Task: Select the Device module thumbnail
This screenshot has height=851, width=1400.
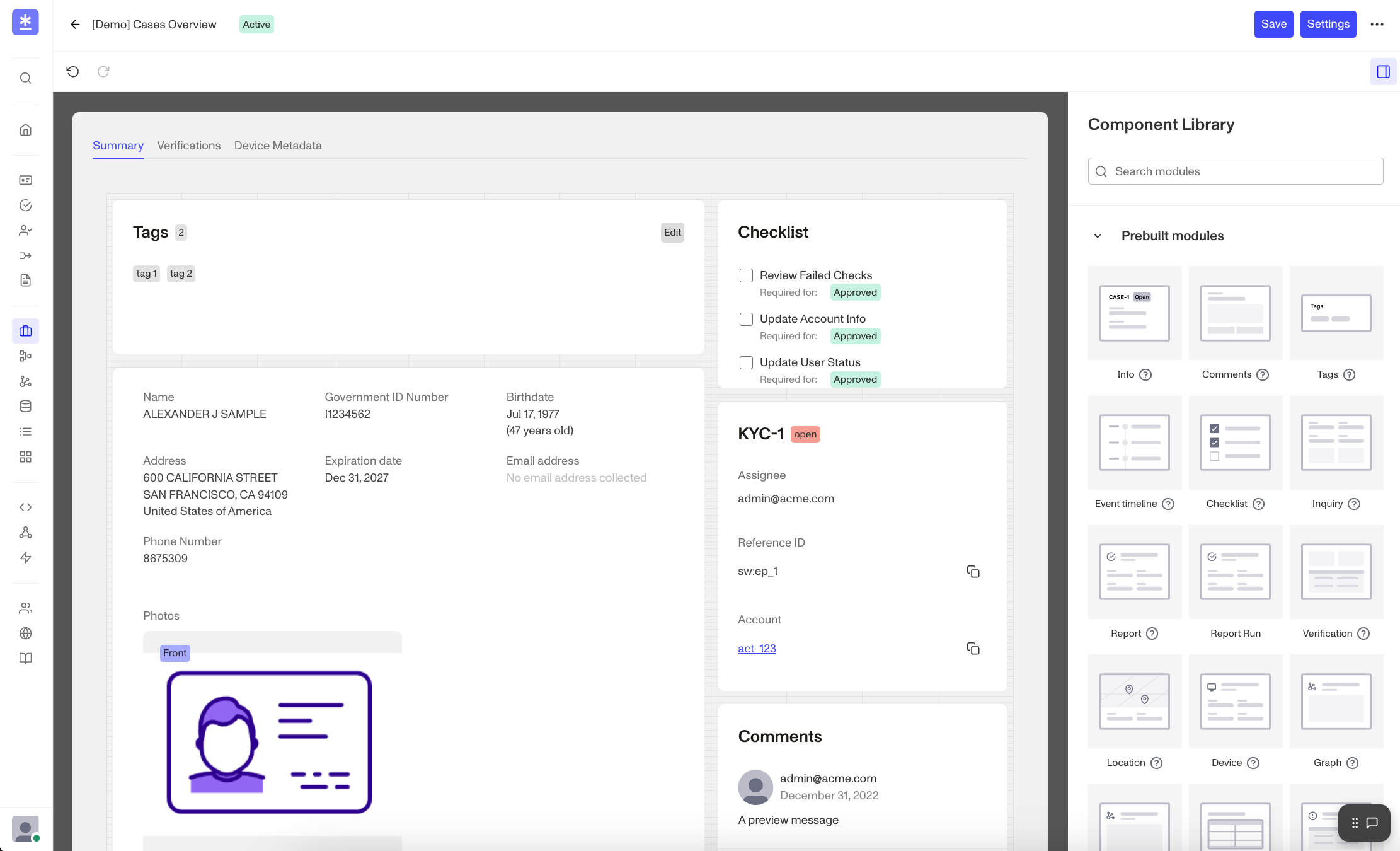Action: [1236, 702]
